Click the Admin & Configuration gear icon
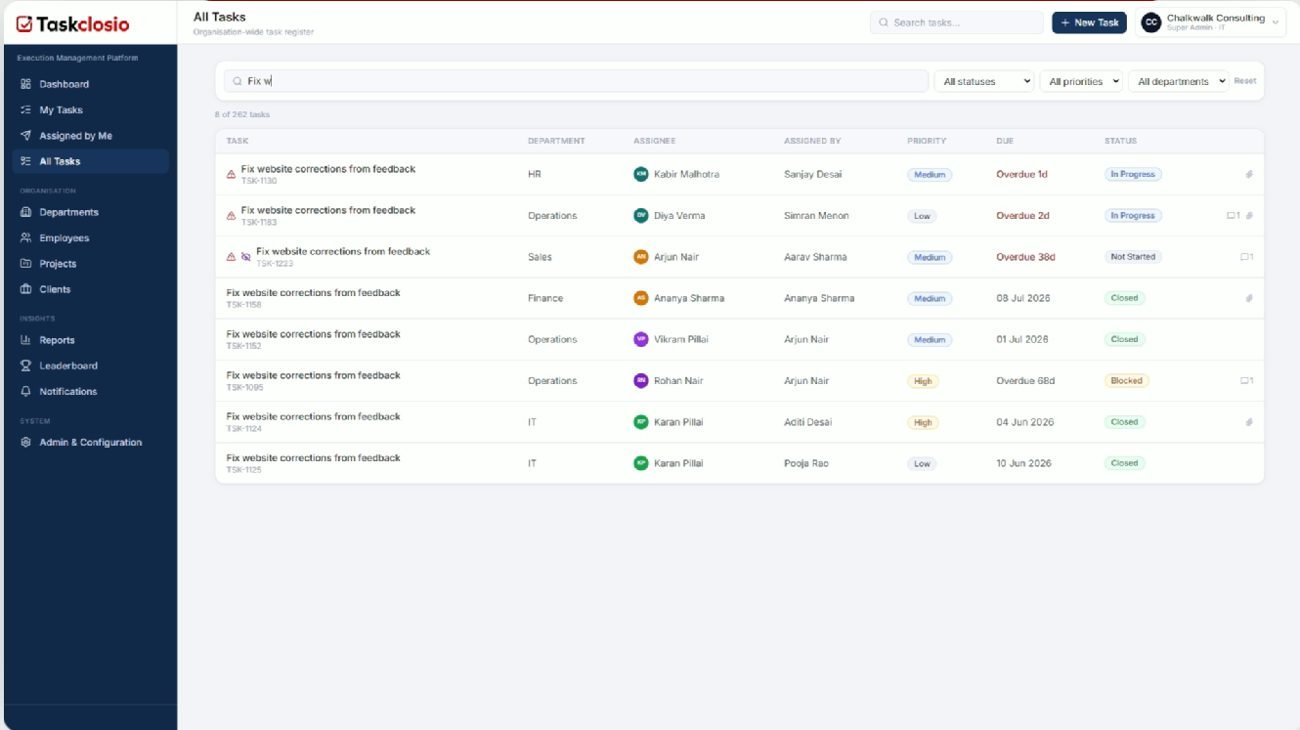 click(26, 442)
